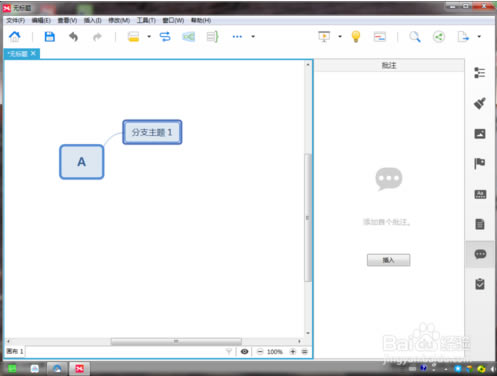This screenshot has width=497, height=376.
Task: Click the canvas scroll-right arrow
Action: coord(299,341)
